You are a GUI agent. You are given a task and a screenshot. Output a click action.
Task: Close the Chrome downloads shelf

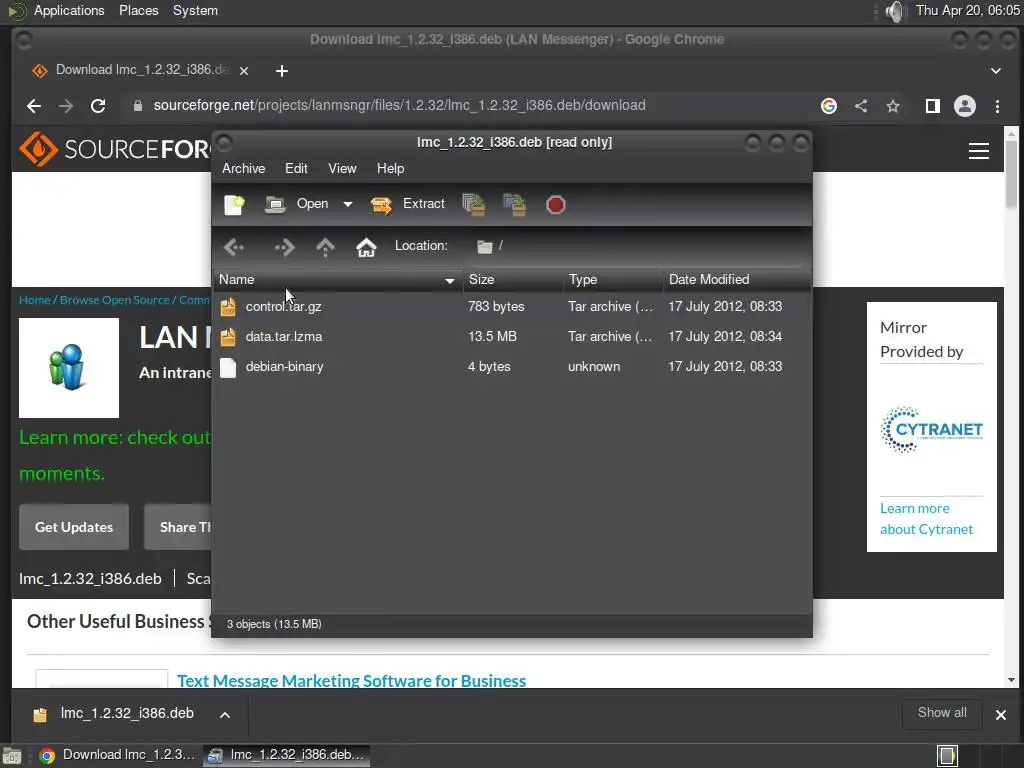tap(1000, 715)
